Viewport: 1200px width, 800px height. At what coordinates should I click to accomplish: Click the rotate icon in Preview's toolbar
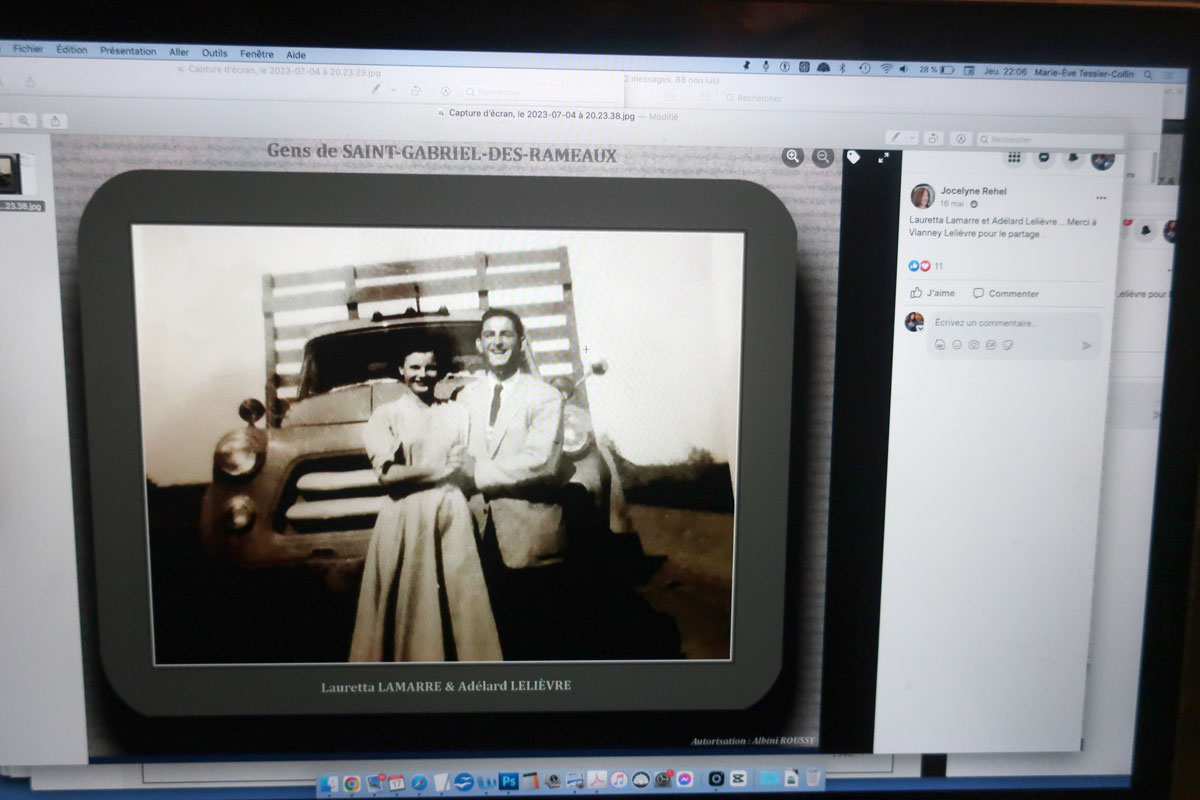pyautogui.click(x=933, y=139)
